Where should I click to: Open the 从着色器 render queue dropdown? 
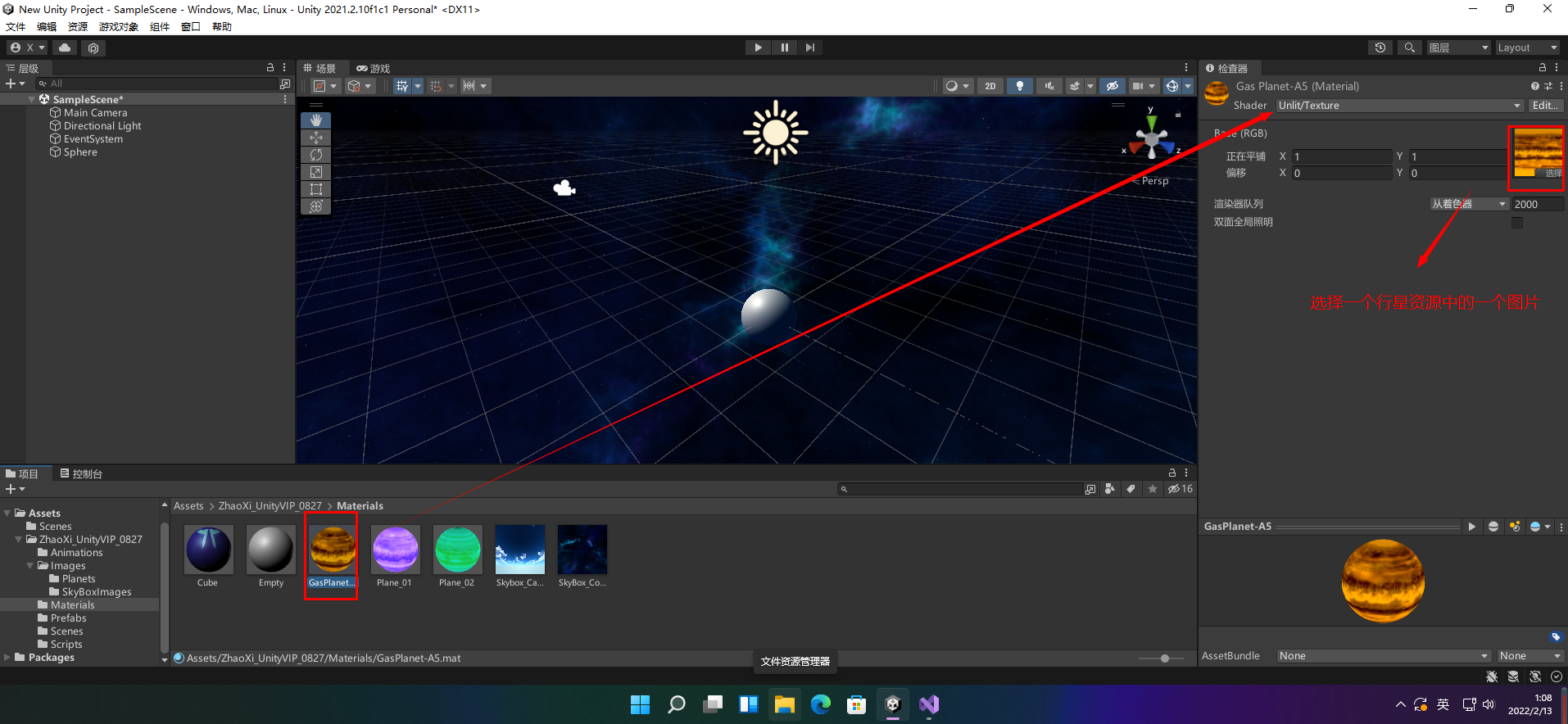[1469, 204]
